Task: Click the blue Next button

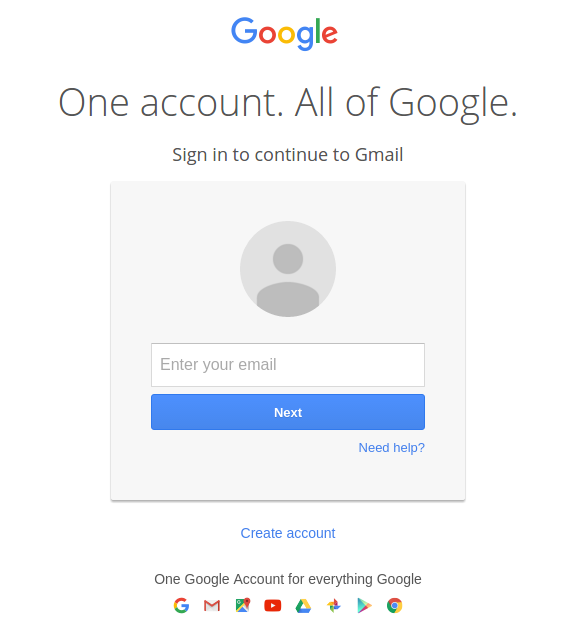Action: (288, 412)
